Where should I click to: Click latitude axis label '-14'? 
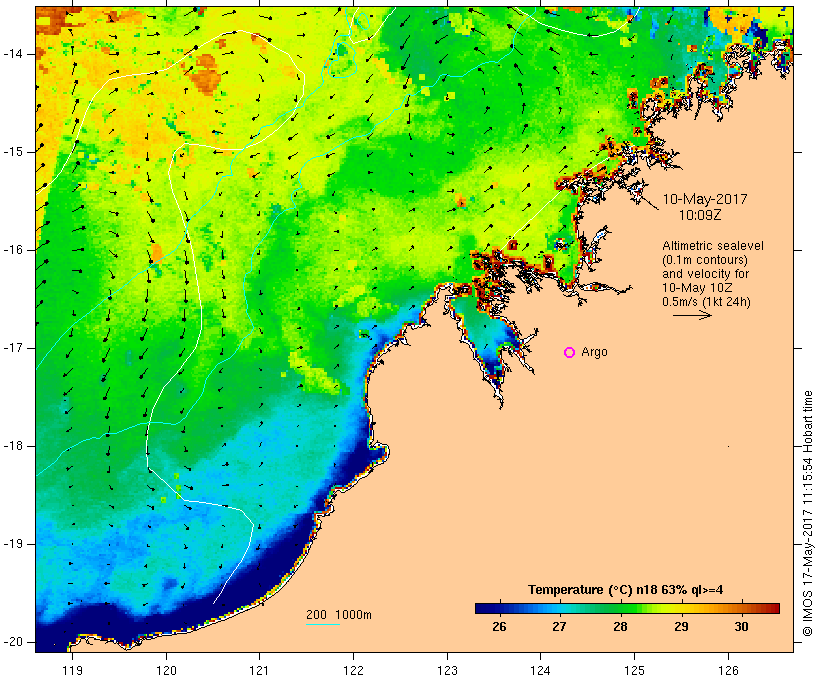click(x=12, y=54)
